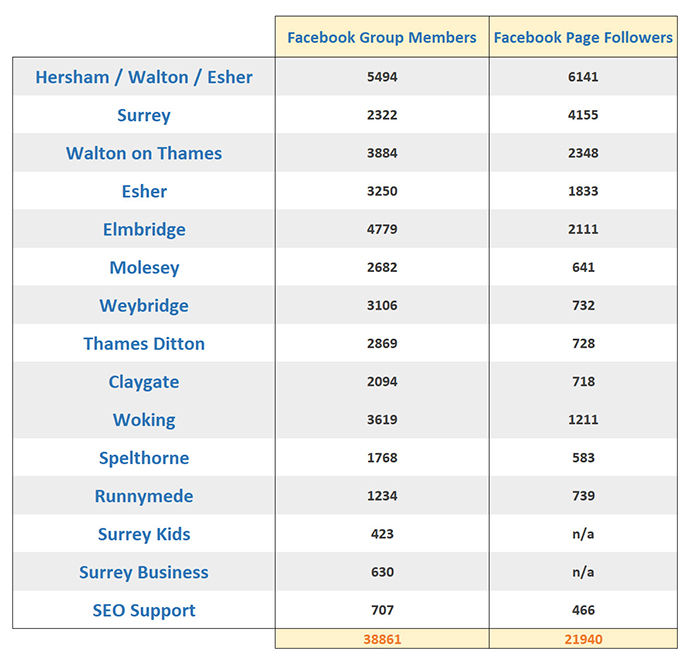Select the Weybridge row label
The height and width of the screenshot is (661, 700).
[x=144, y=305]
